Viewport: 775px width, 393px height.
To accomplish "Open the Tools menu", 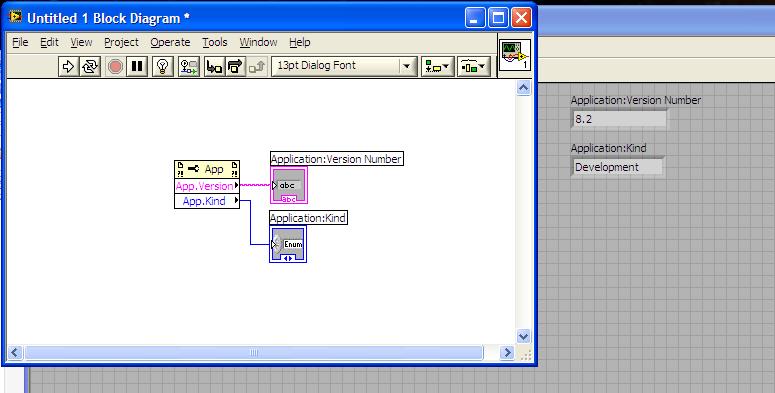I will (x=215, y=43).
